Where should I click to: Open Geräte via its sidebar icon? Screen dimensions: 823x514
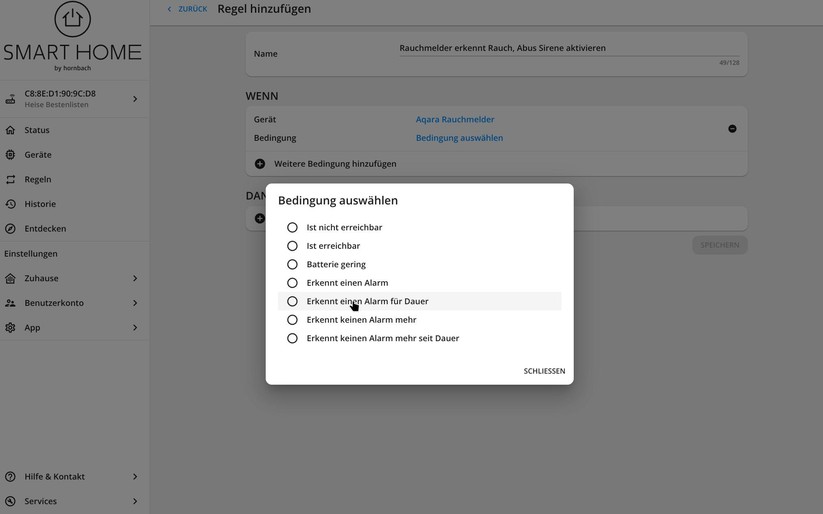(11, 155)
